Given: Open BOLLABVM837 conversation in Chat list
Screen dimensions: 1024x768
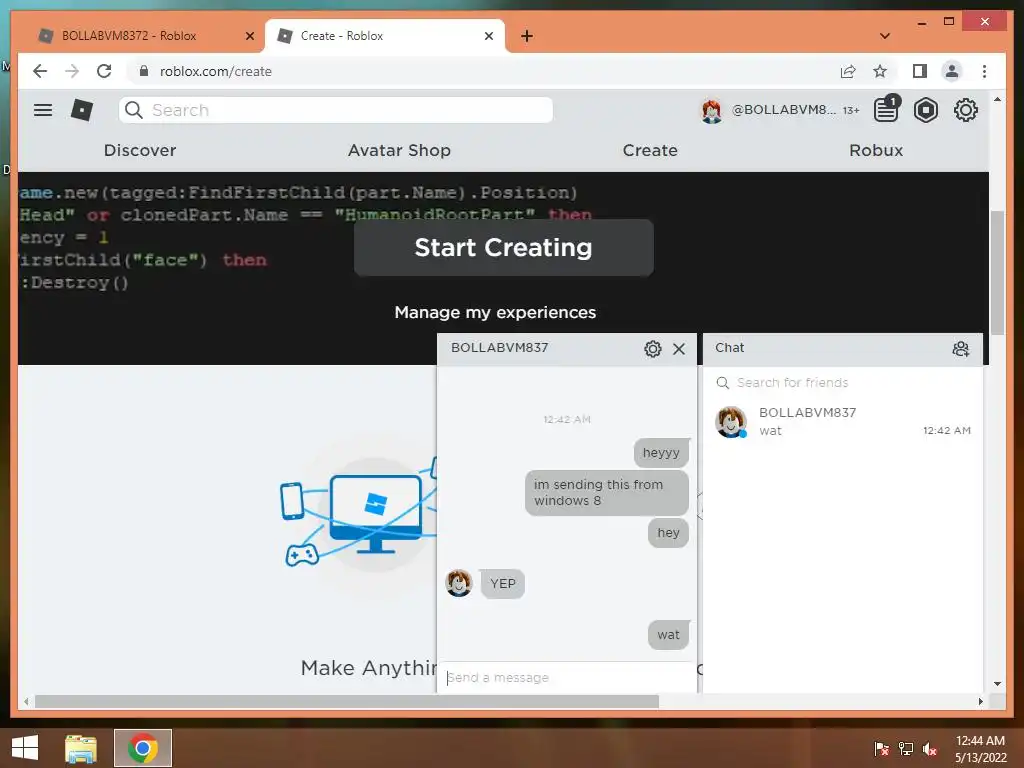Looking at the screenshot, I should point(842,421).
